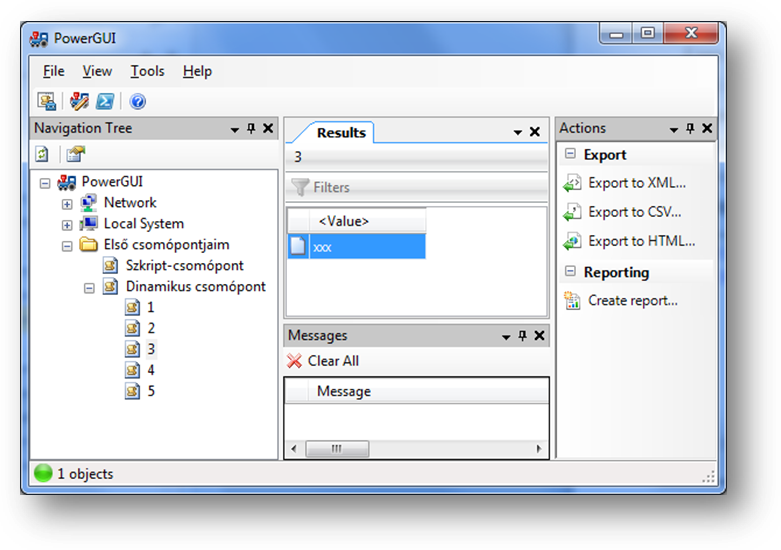The image size is (781, 550).
Task: Click the properties icon in Navigation Tree toolbar
Action: click(x=75, y=154)
